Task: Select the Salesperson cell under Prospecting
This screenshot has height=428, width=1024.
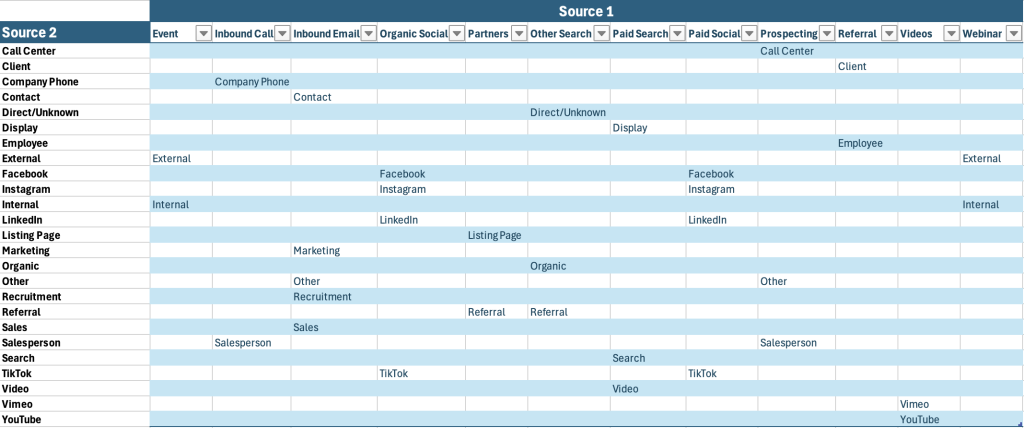Action: 796,342
